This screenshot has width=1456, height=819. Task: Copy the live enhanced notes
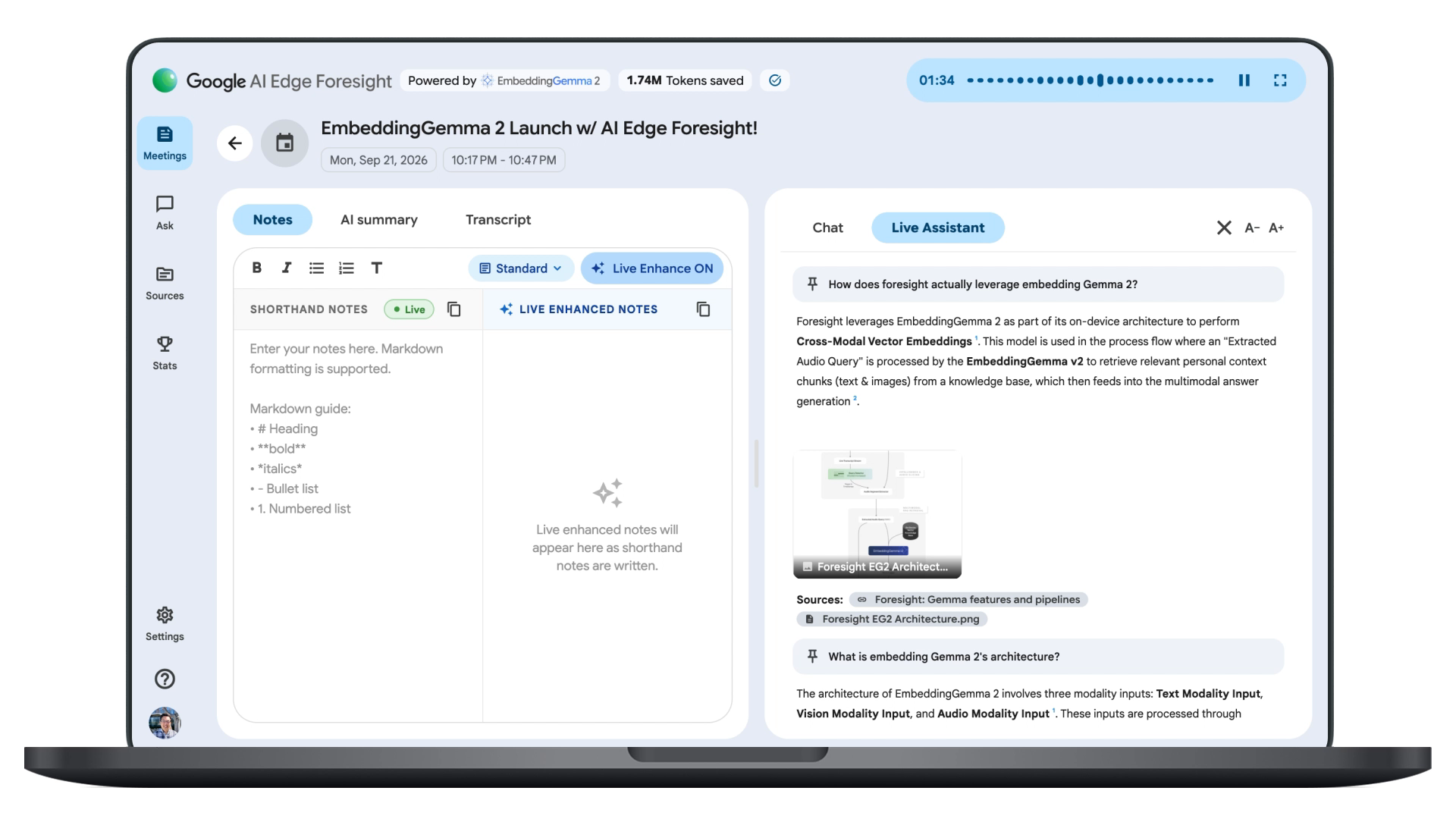(703, 309)
